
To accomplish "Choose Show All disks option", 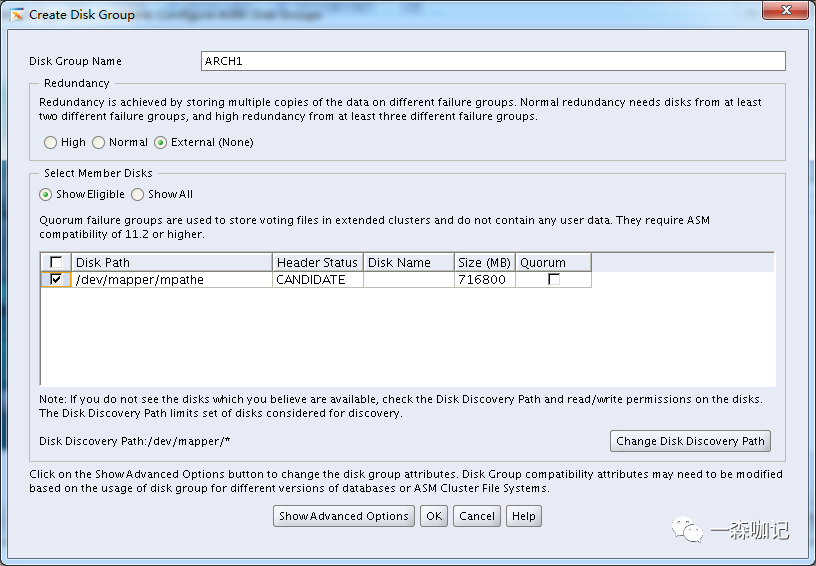I will pos(137,195).
